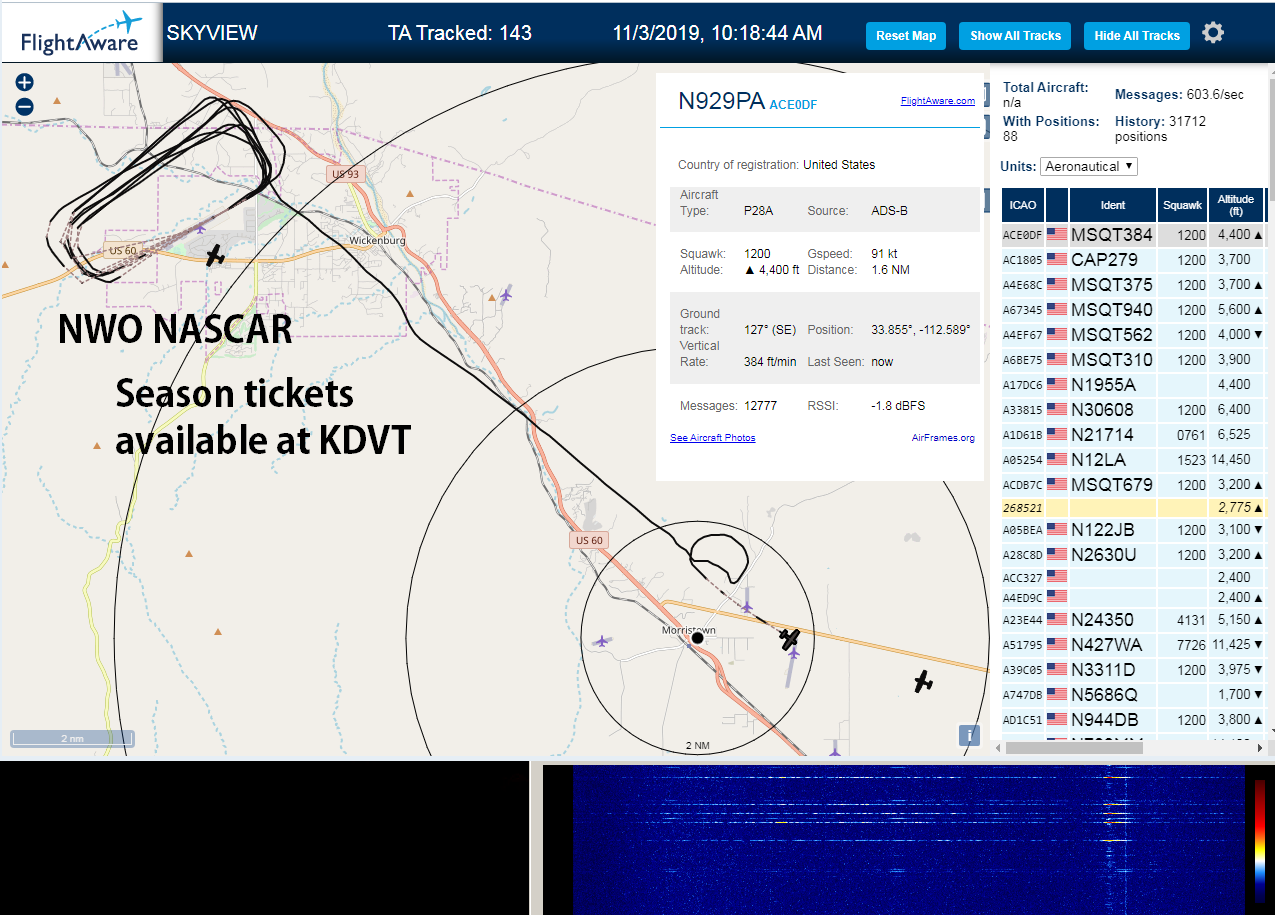Select the MSQT310 aircraft row

coord(1133,360)
